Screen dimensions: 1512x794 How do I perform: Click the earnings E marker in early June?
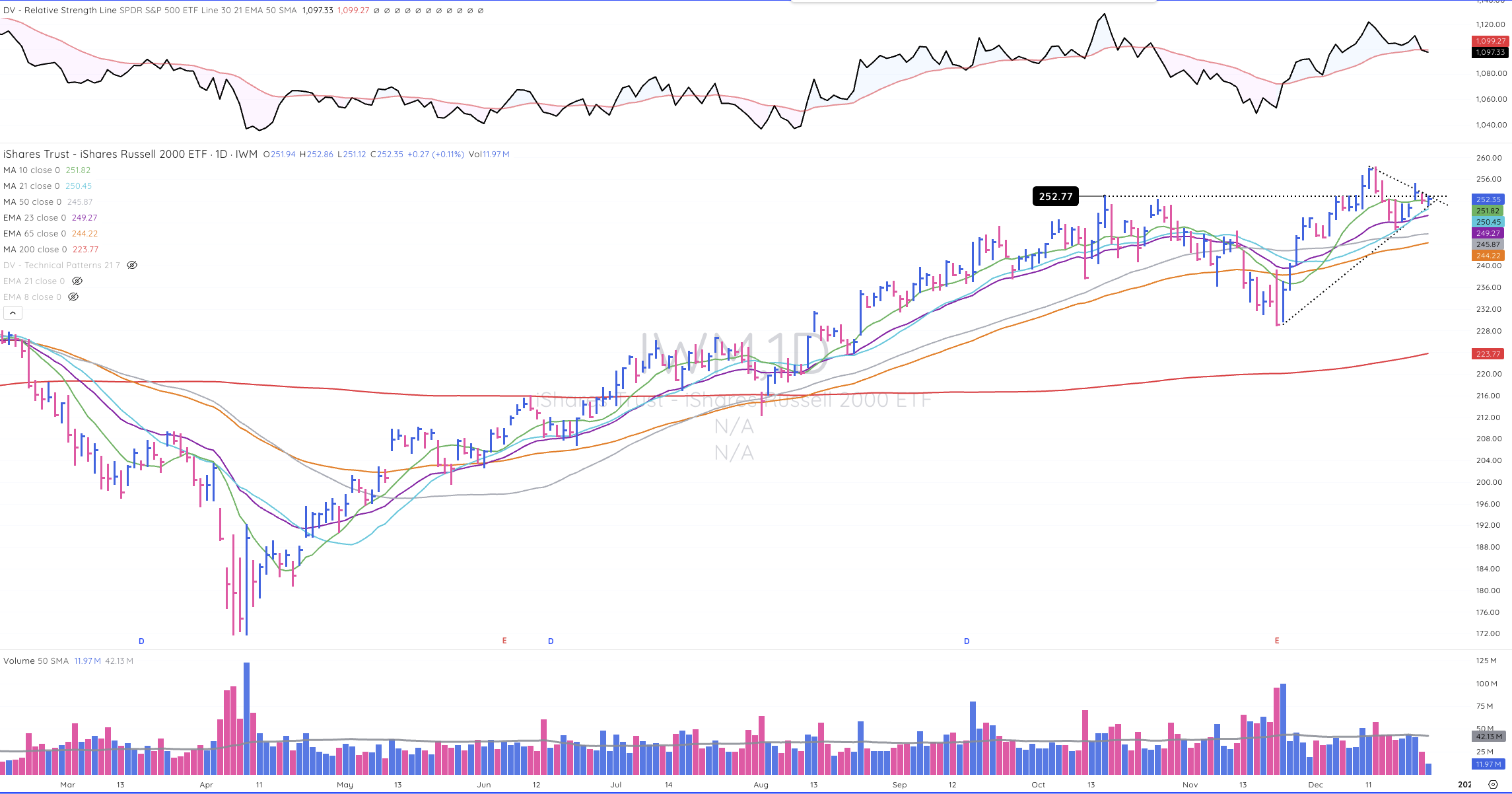click(x=504, y=641)
